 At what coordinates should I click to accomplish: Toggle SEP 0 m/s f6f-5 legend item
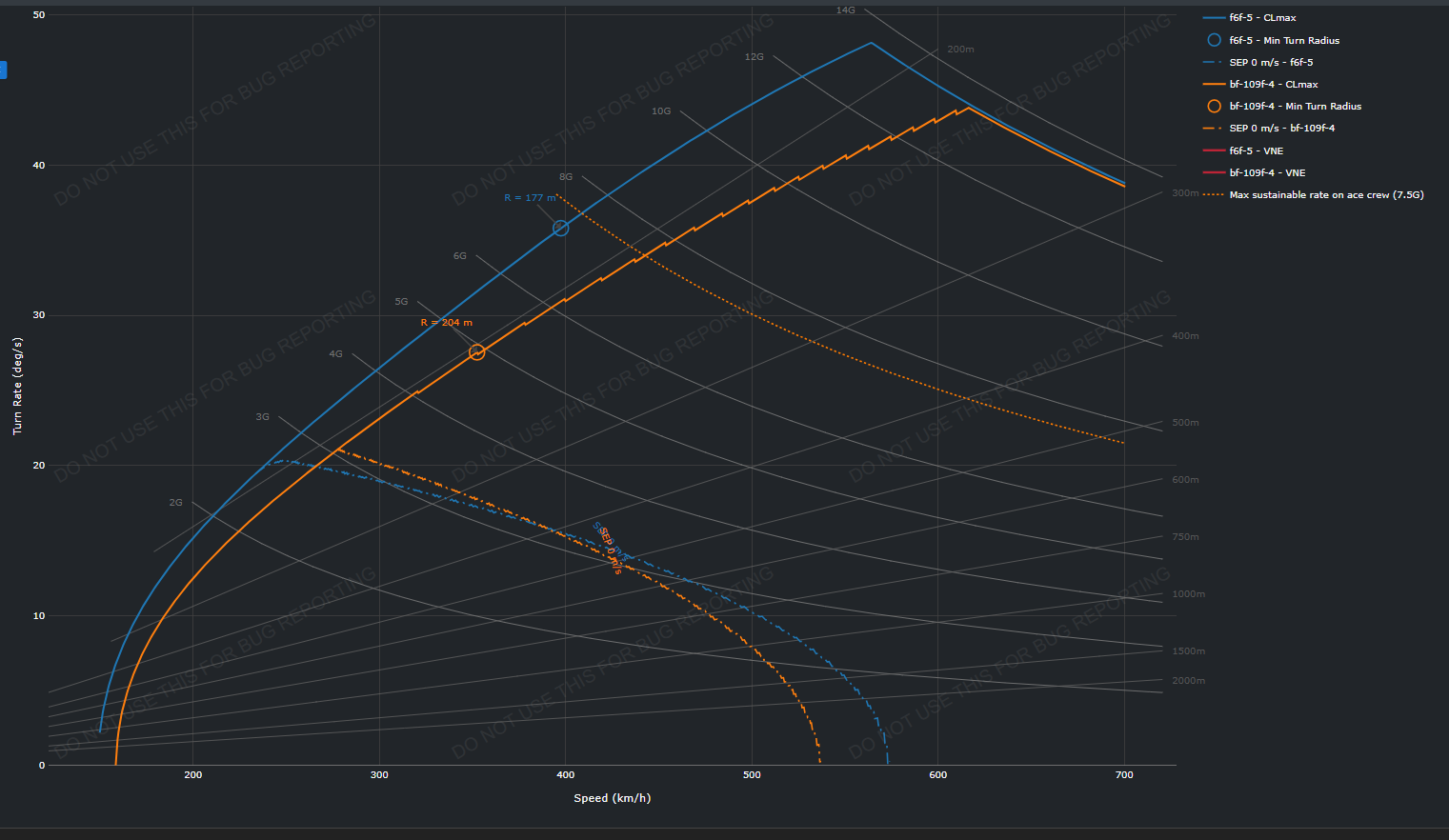point(1258,62)
